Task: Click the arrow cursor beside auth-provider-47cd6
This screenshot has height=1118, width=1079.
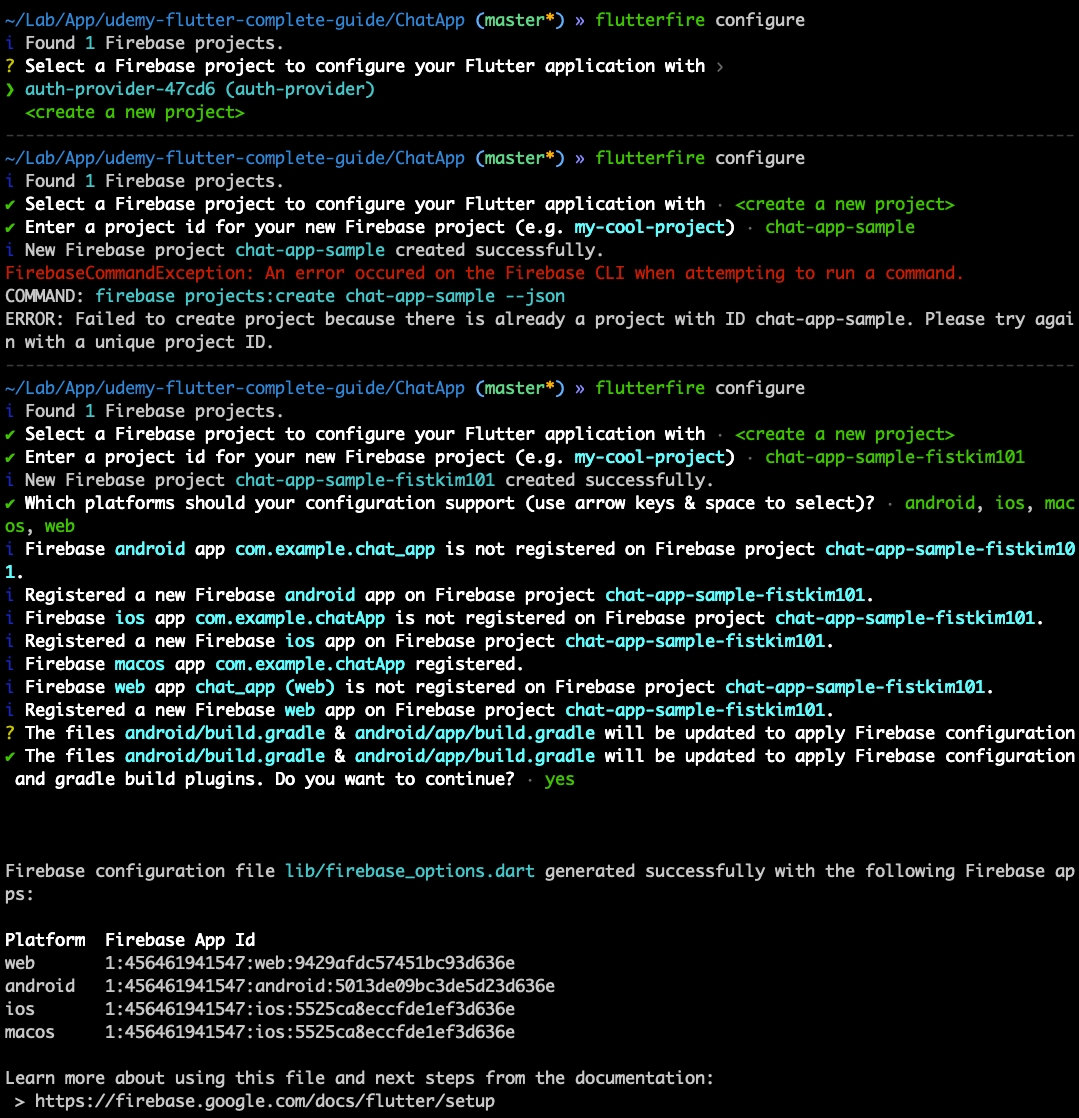Action: point(10,89)
